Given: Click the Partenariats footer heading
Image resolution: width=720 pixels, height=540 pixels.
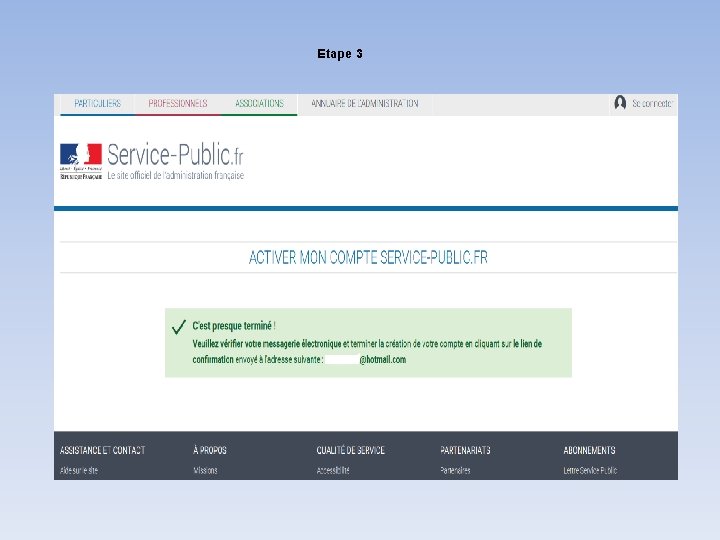Looking at the screenshot, I should click(x=465, y=450).
